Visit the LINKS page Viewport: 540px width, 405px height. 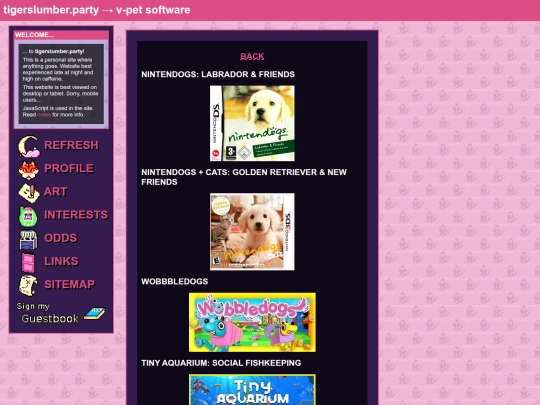[x=61, y=261]
